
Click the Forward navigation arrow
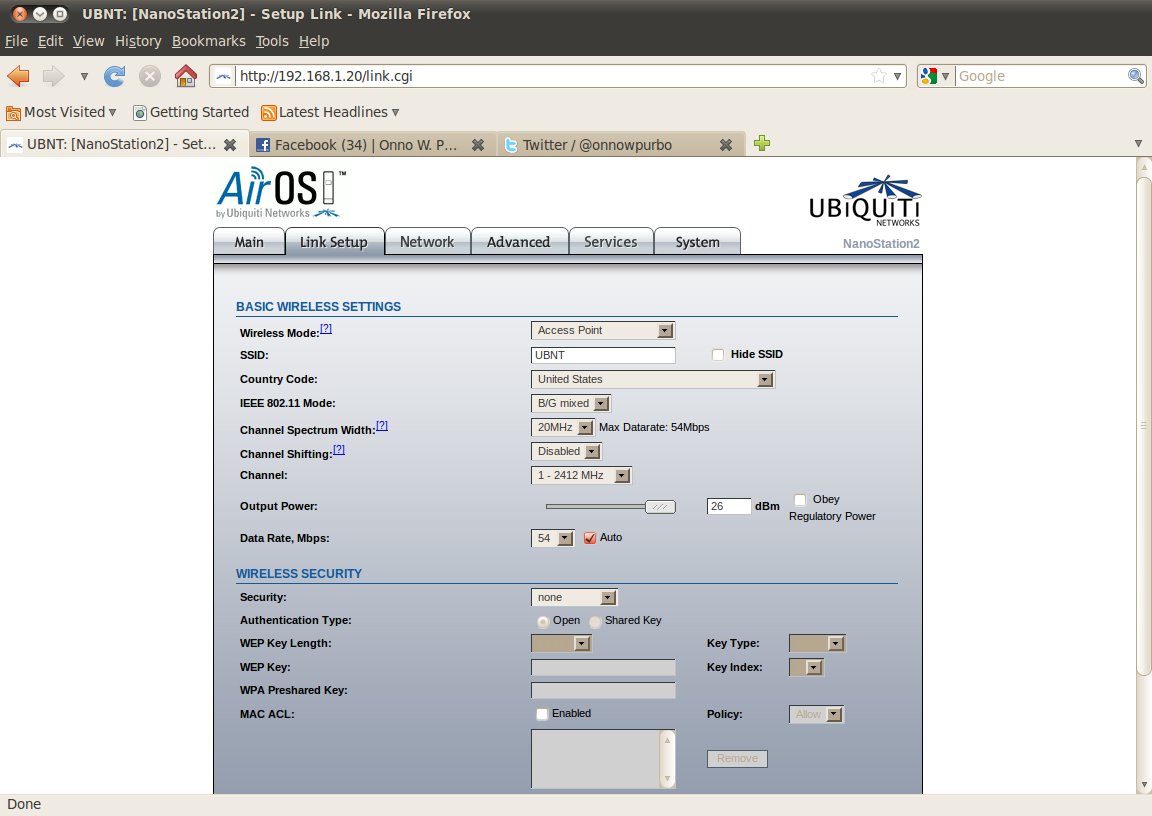pos(53,76)
